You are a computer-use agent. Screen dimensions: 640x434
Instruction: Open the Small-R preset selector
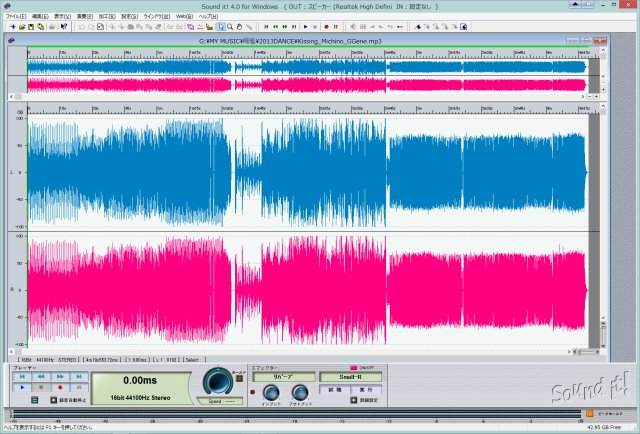351,377
